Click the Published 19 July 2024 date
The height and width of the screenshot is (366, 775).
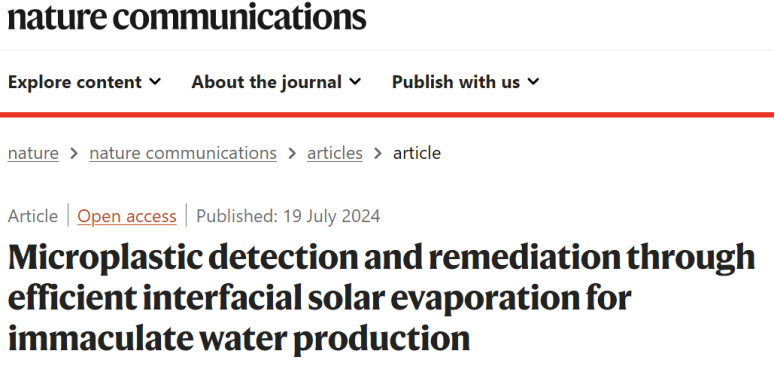(x=288, y=216)
